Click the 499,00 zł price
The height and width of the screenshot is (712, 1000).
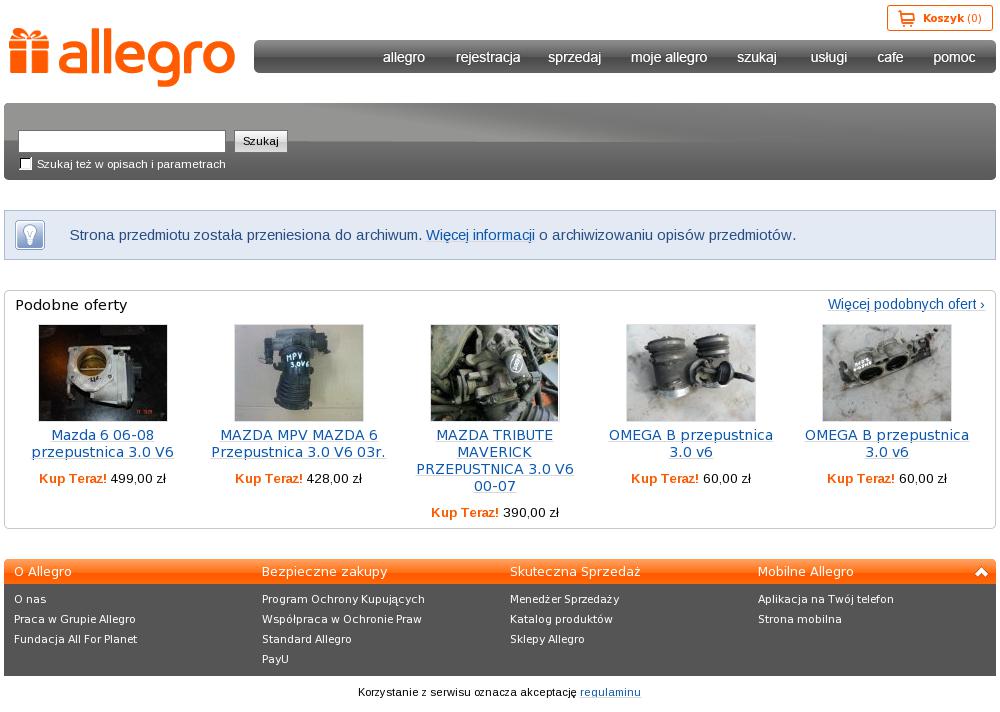pos(138,478)
